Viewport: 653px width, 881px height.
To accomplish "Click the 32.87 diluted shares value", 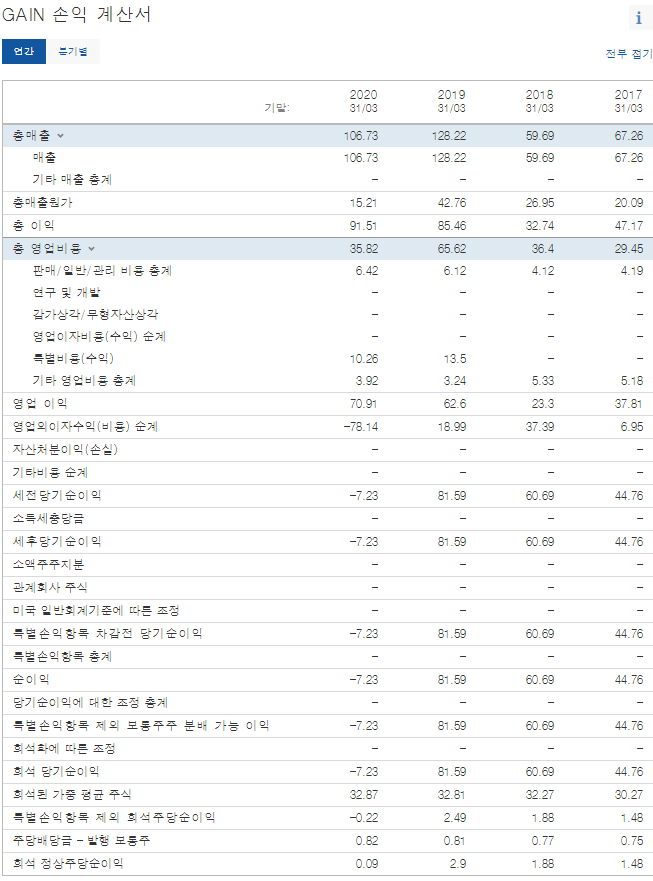I will pyautogui.click(x=364, y=794).
